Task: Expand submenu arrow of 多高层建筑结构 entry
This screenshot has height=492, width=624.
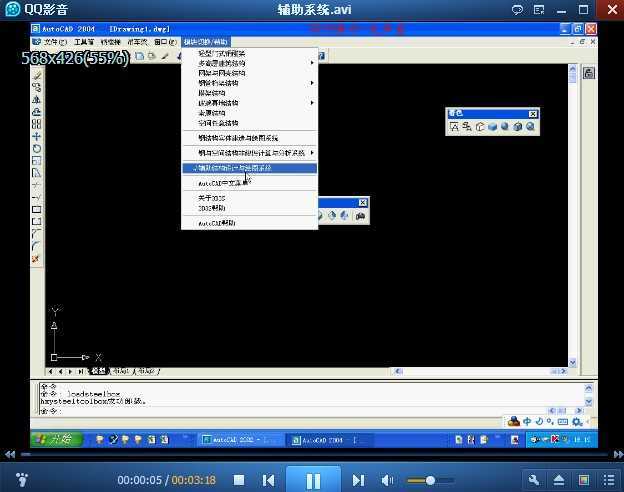Action: 312,63
